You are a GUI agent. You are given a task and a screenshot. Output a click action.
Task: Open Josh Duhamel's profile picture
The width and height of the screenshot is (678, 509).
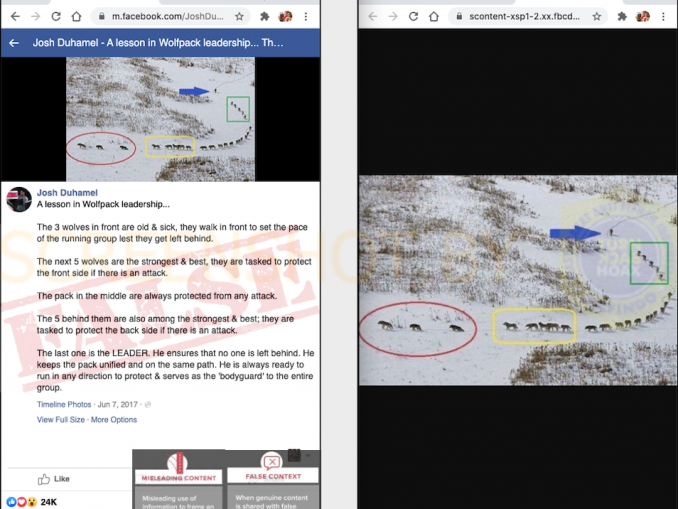(19, 199)
